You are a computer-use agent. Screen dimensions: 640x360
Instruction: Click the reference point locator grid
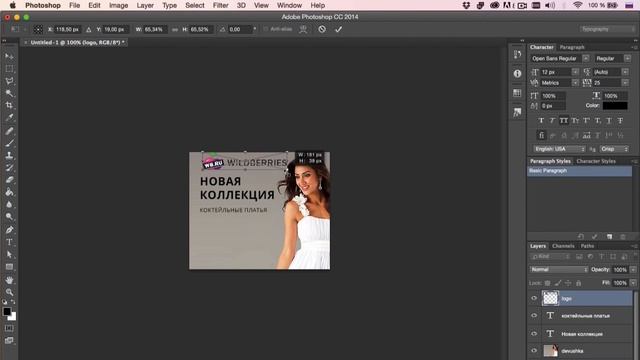tap(38, 29)
